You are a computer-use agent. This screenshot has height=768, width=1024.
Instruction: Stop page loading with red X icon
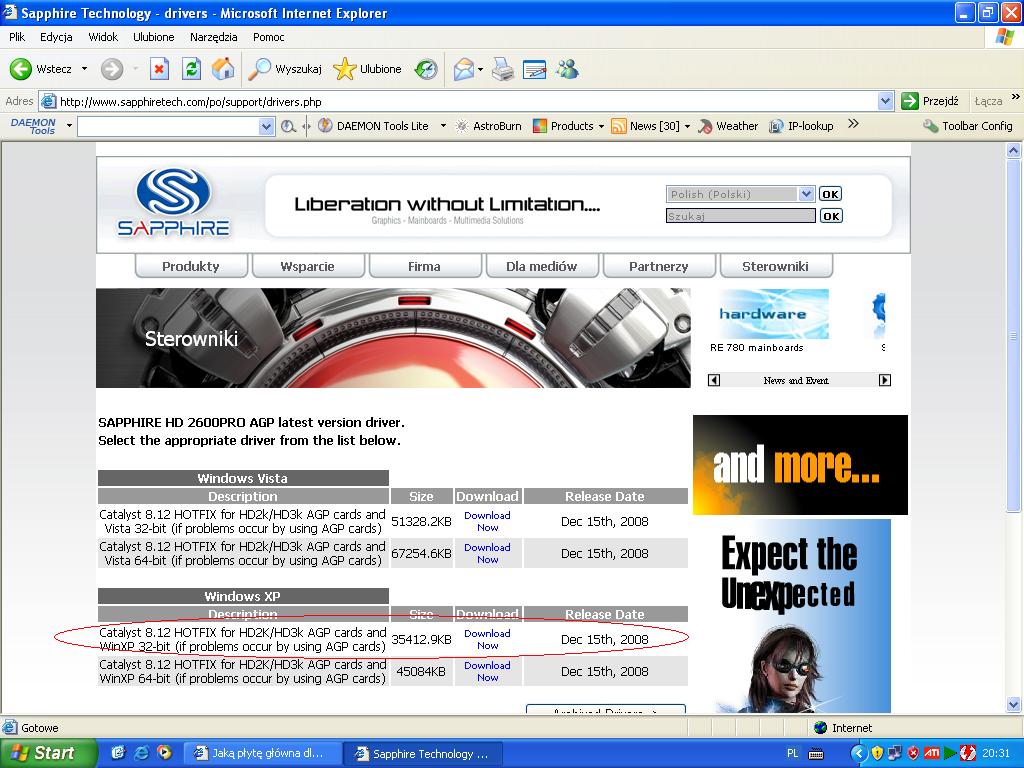point(159,69)
